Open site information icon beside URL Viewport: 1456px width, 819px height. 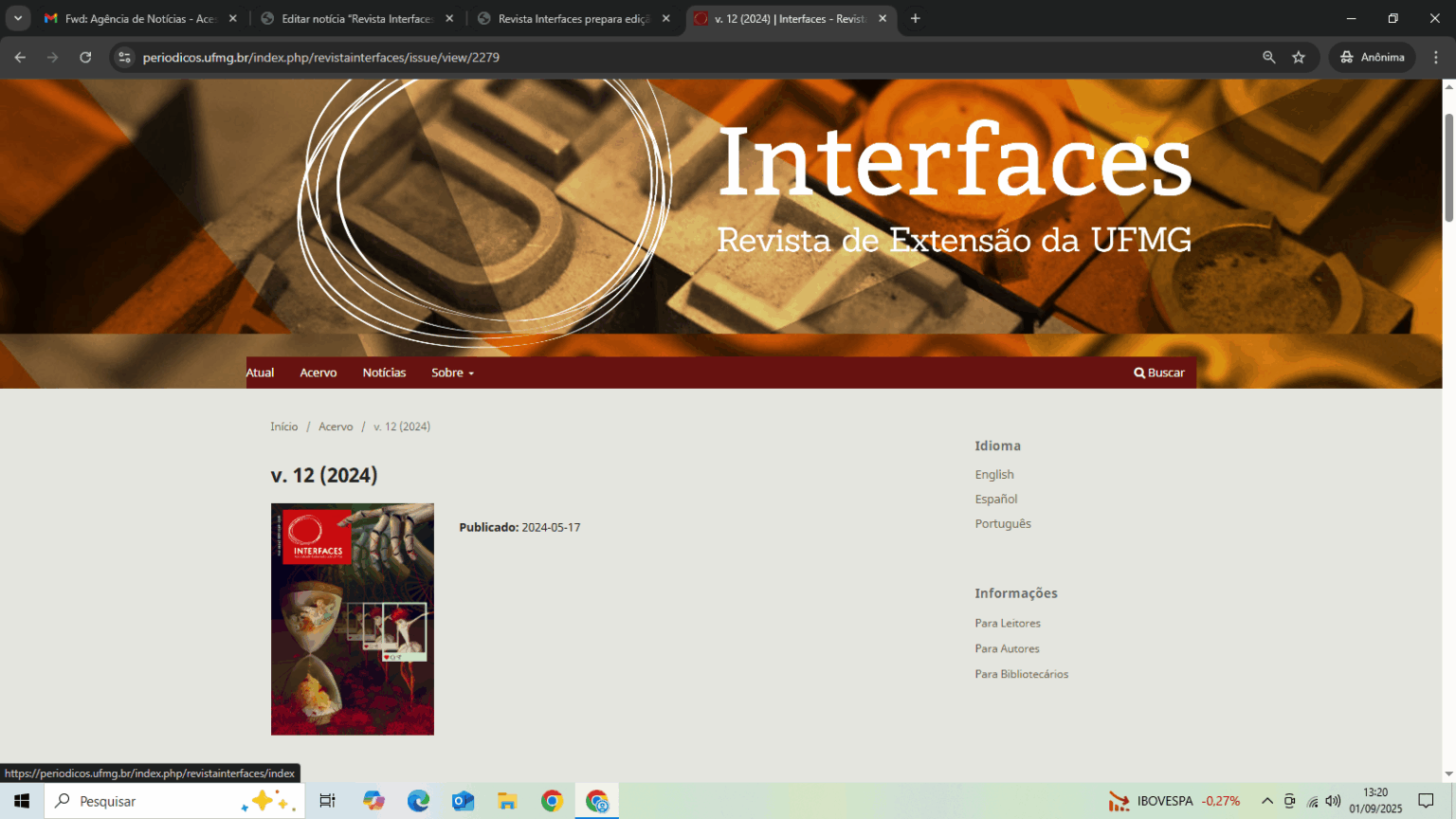(124, 57)
